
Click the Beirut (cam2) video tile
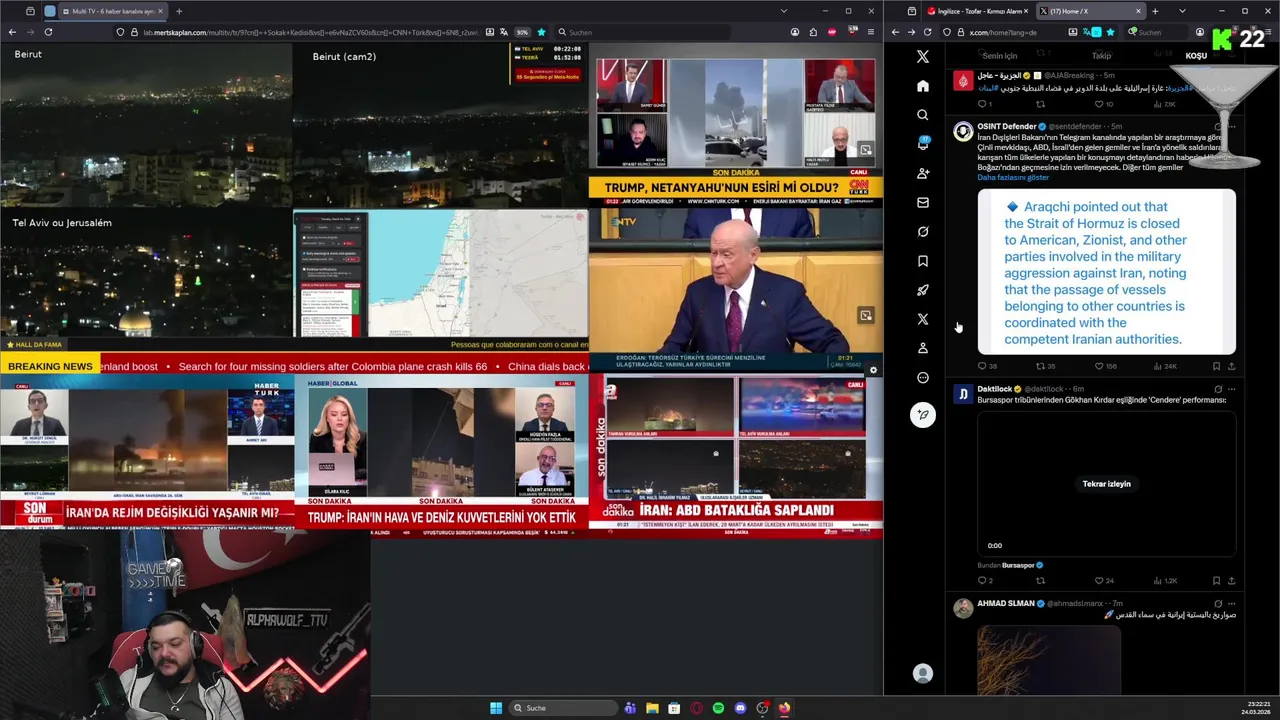tap(441, 125)
